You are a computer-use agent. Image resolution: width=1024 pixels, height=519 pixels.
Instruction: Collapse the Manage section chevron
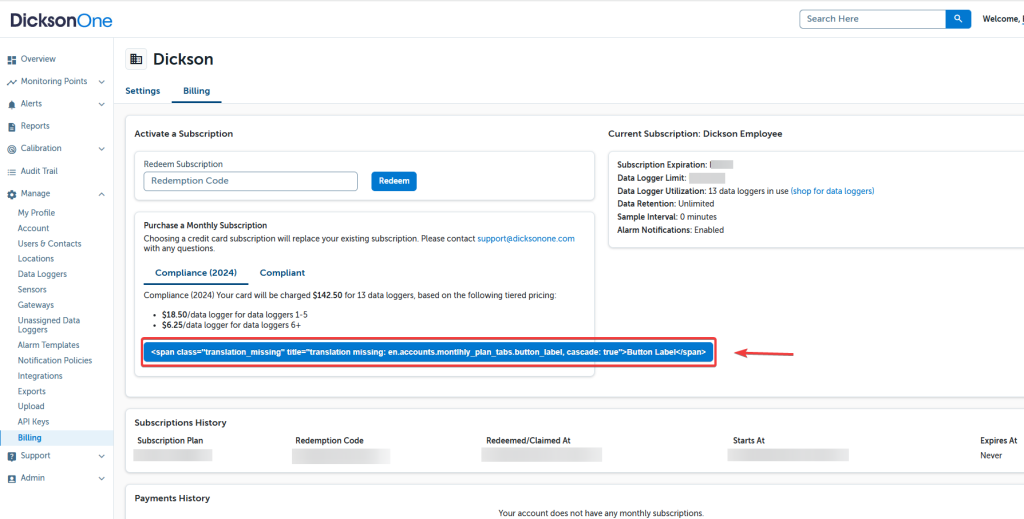pyautogui.click(x=102, y=194)
